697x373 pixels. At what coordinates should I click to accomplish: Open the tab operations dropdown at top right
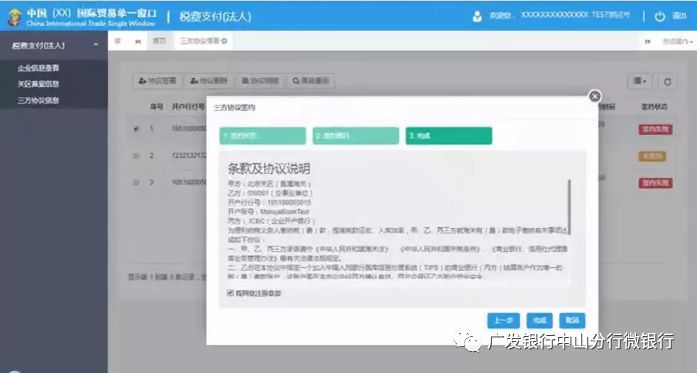click(x=677, y=41)
